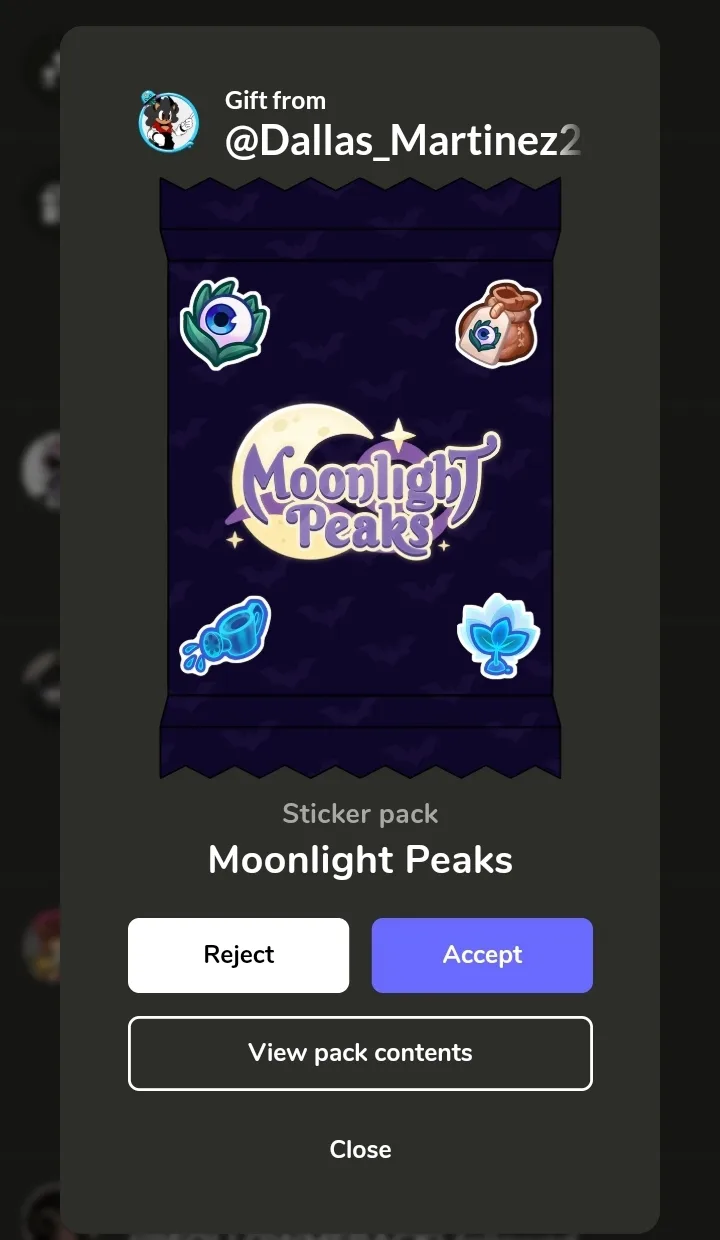Select the 'Moonlight Peaks' pack title
This screenshot has height=1240, width=720.
click(360, 860)
